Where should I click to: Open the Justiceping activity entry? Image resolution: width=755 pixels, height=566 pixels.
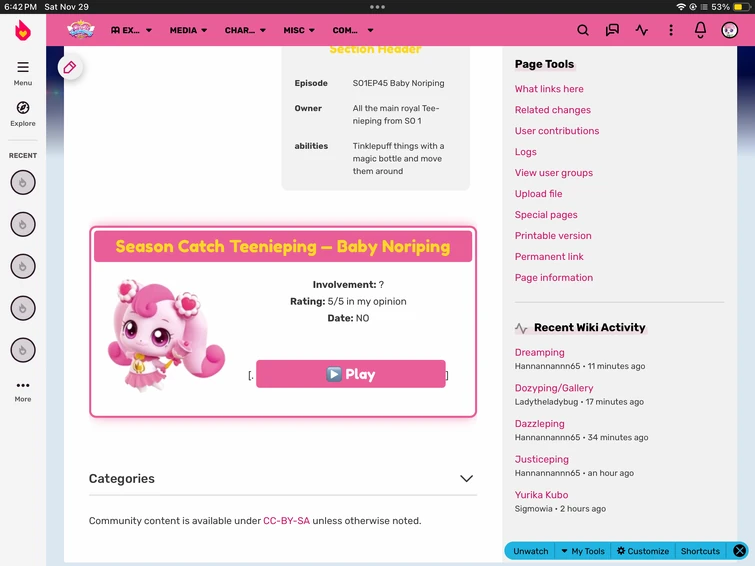542,460
